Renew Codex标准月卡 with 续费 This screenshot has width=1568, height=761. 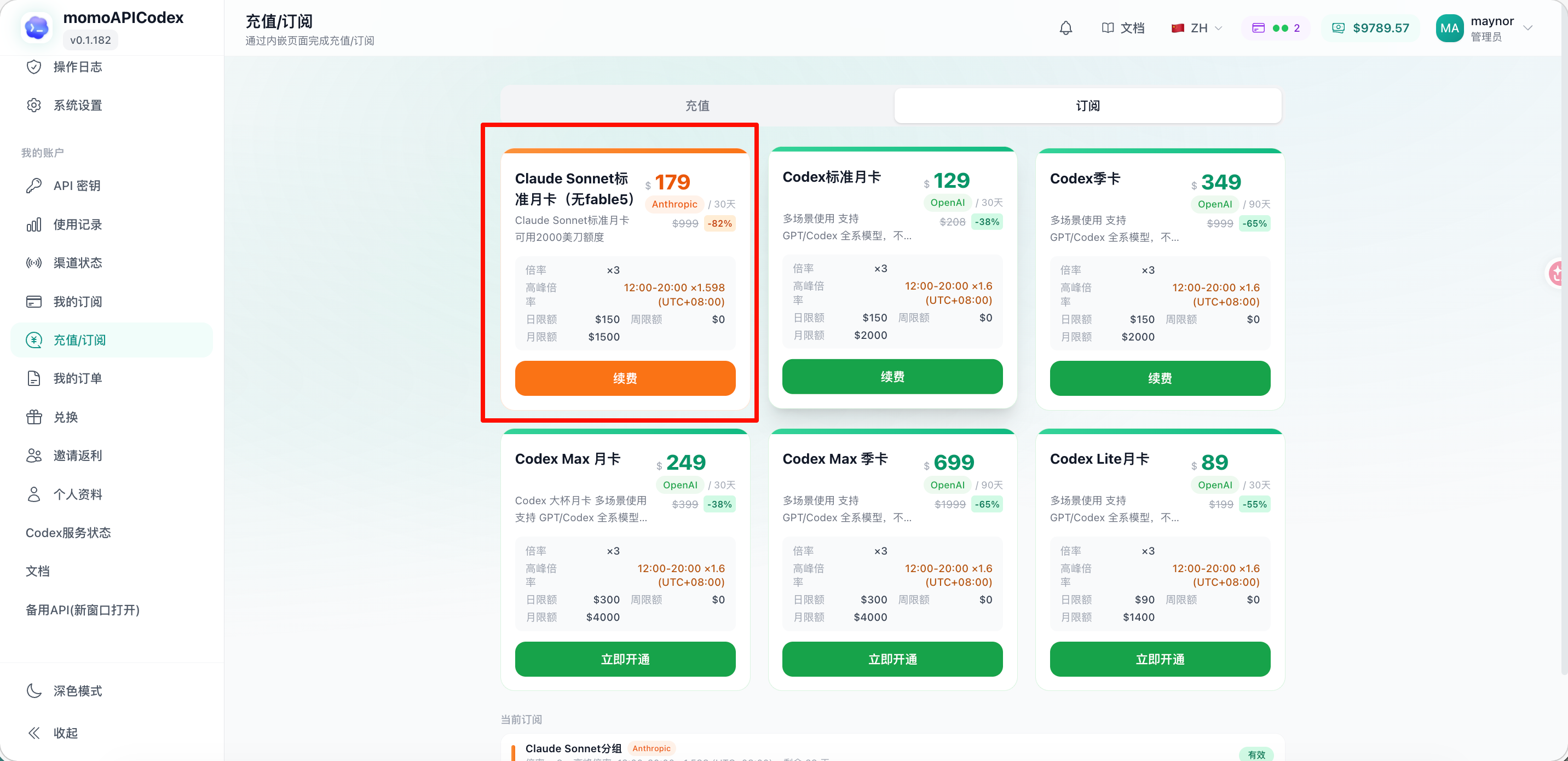(x=892, y=377)
